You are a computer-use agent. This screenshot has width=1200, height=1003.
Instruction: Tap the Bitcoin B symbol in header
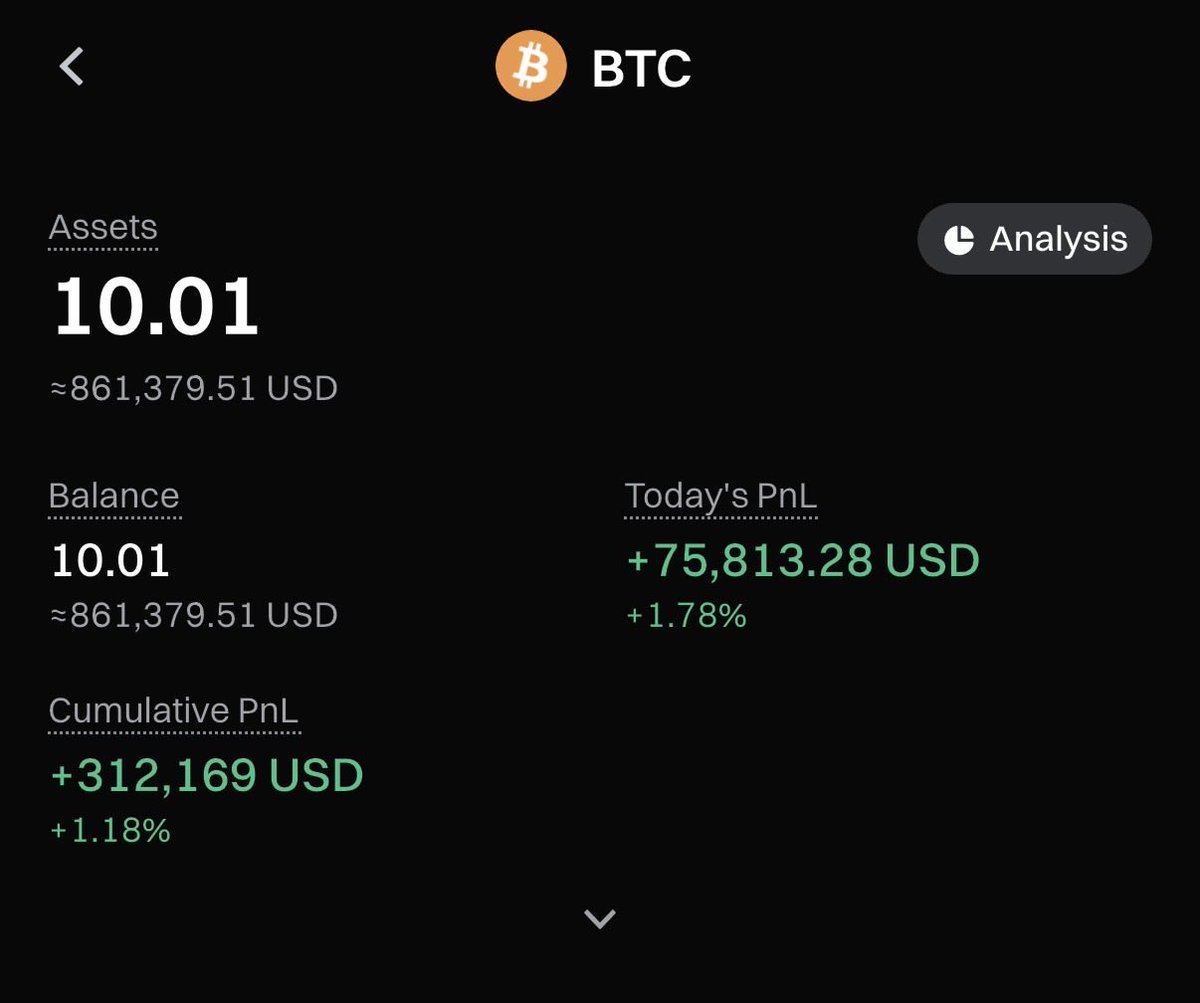pos(531,68)
